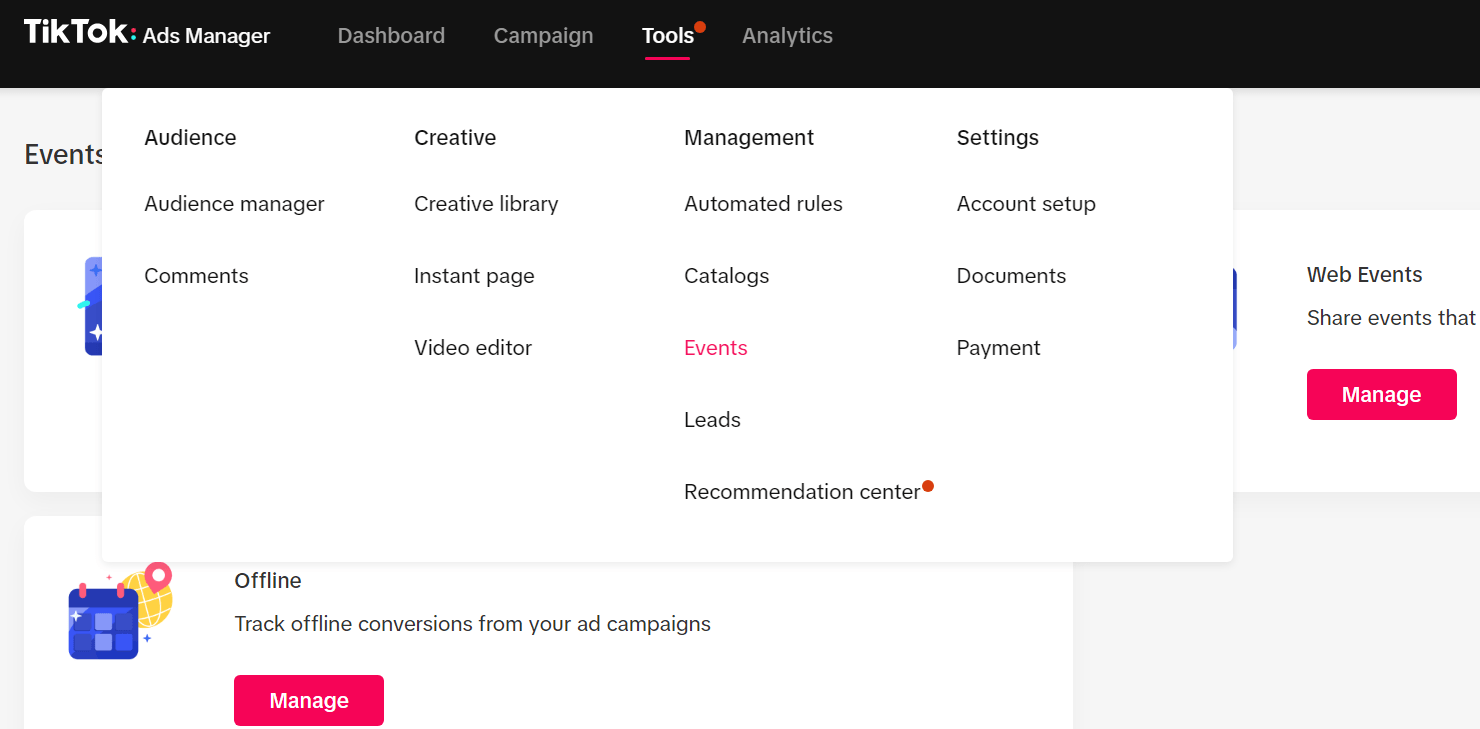Viewport: 1480px width, 729px height.
Task: Open the Dashboard tab
Action: [391, 36]
